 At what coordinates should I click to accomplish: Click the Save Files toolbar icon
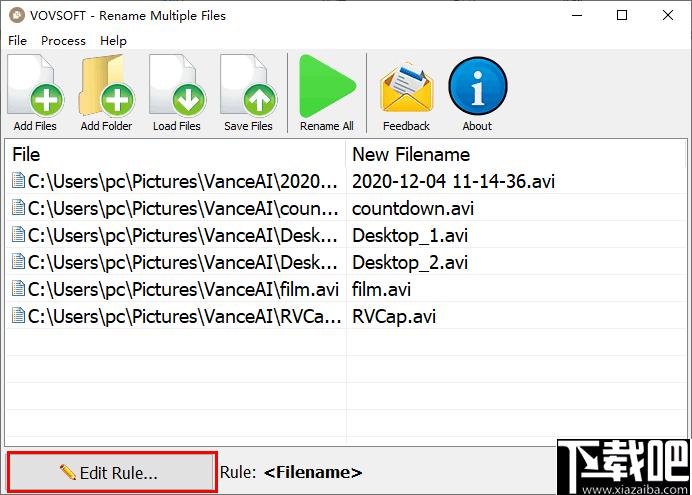point(248,85)
